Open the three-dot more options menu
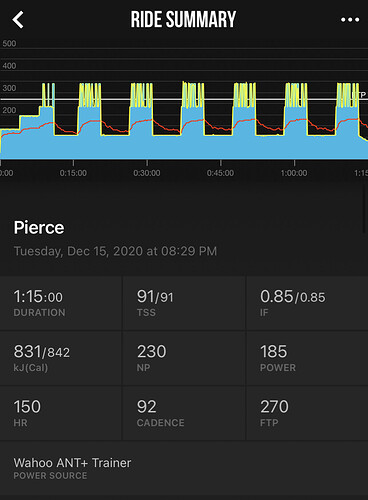Screen dimensions: 368x500 click(x=350, y=20)
